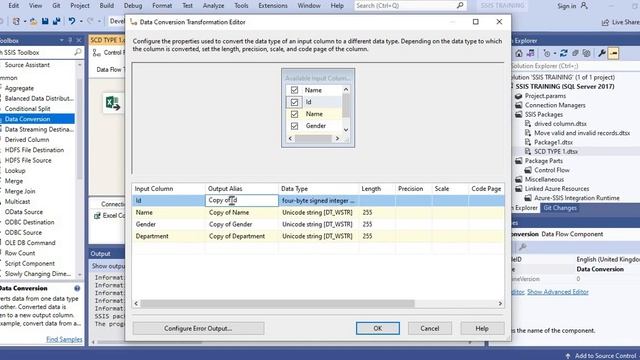
Task: Click the SSIS Toolbox search magnifier icon
Action: tap(78, 52)
